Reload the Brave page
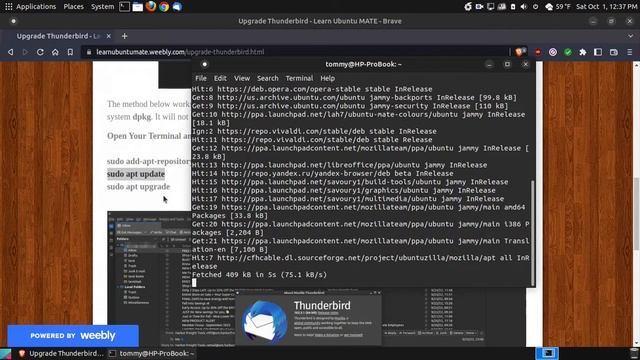 (40, 52)
